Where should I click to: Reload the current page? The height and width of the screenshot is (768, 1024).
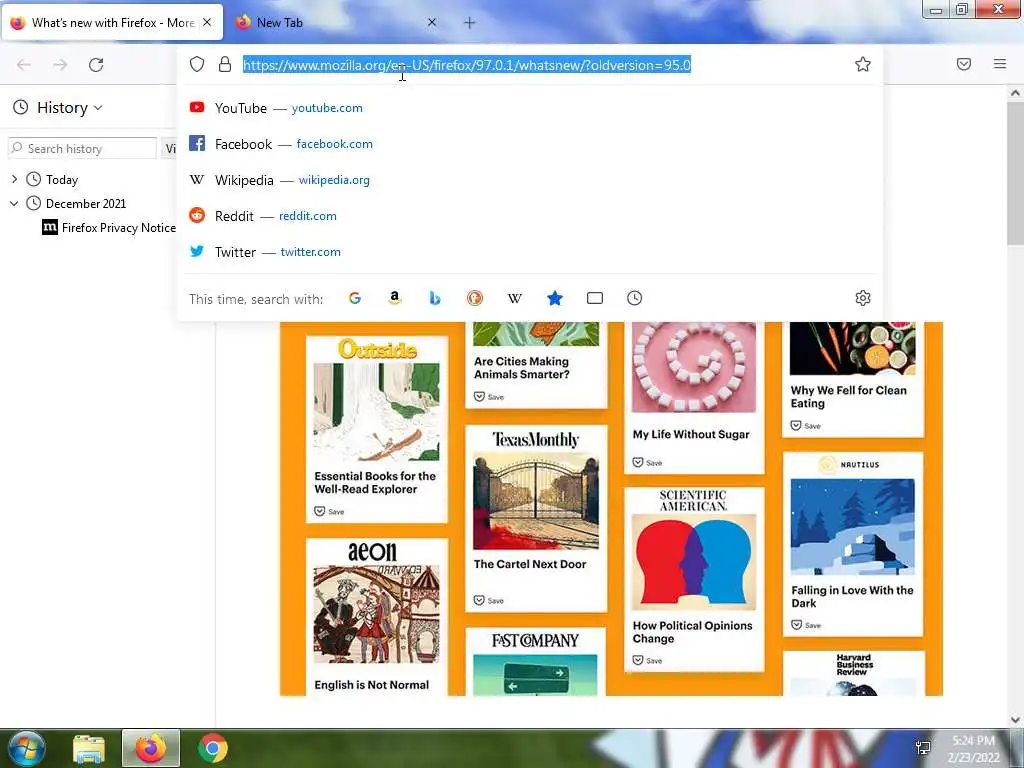tap(96, 65)
